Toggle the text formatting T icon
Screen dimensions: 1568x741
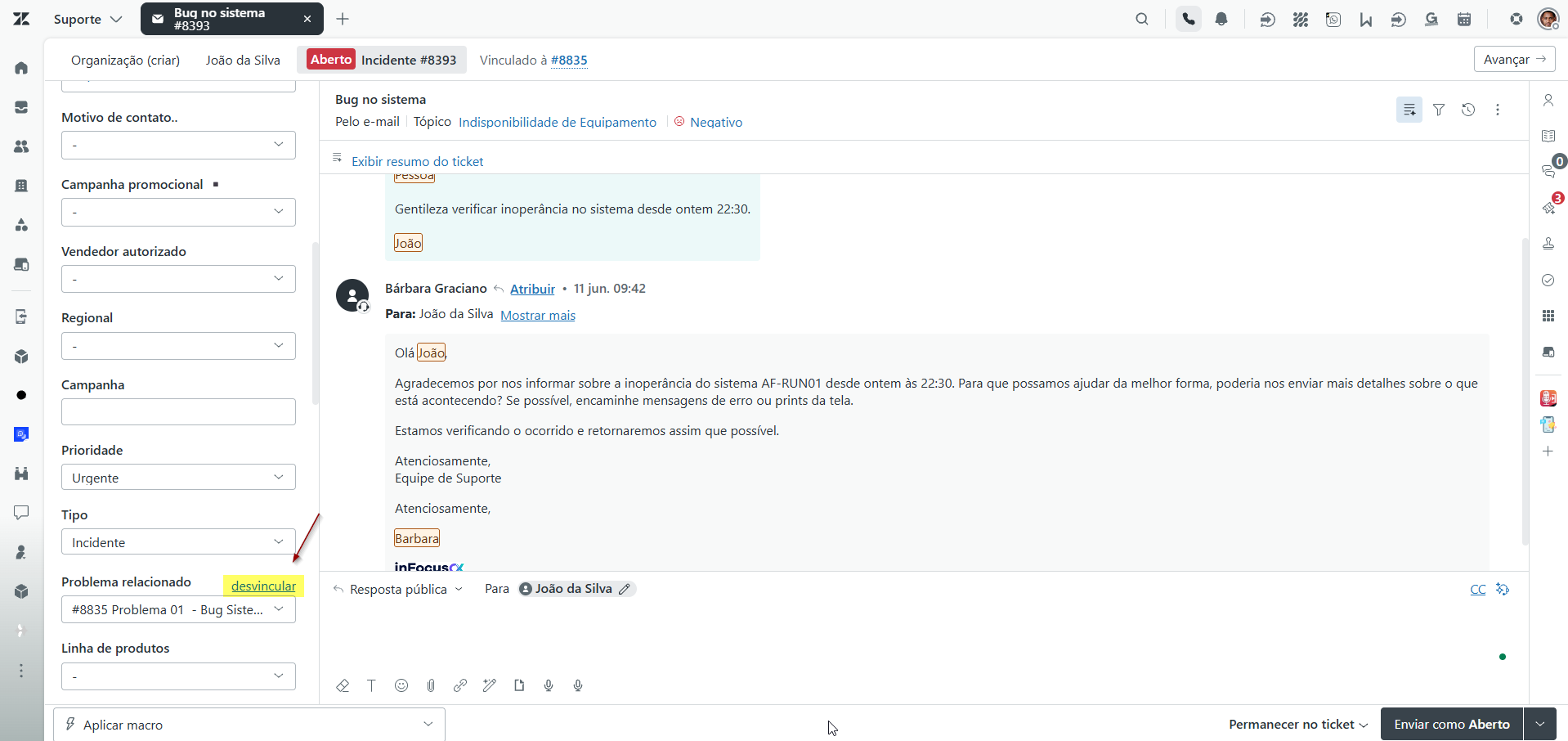coord(371,685)
